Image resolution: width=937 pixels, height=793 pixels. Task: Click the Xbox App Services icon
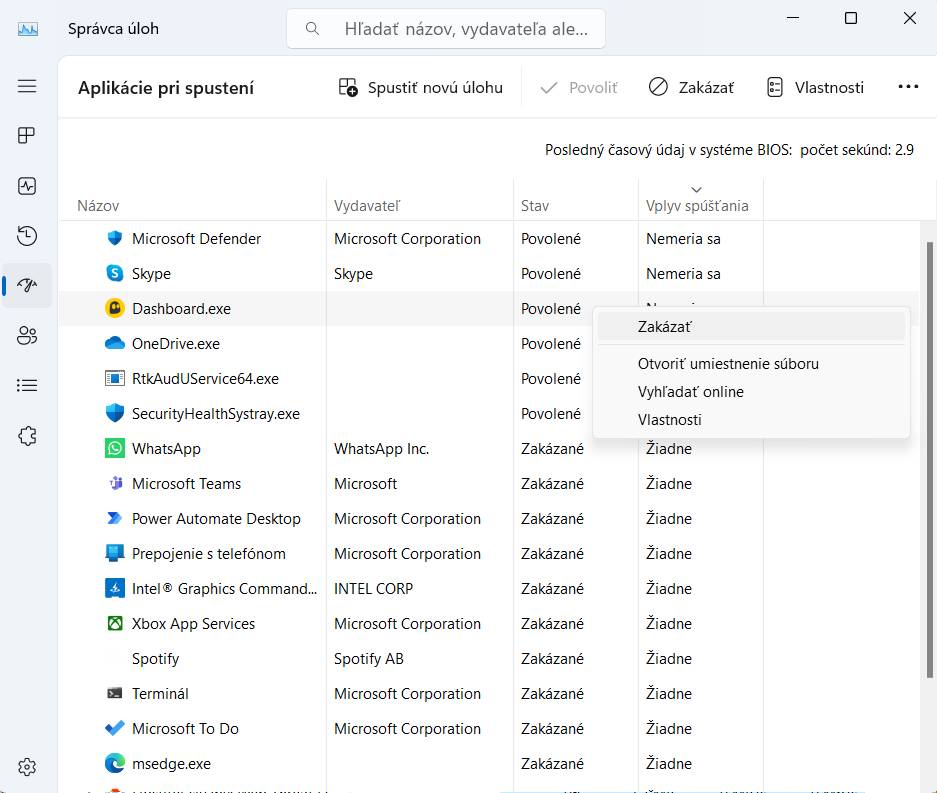coord(115,623)
